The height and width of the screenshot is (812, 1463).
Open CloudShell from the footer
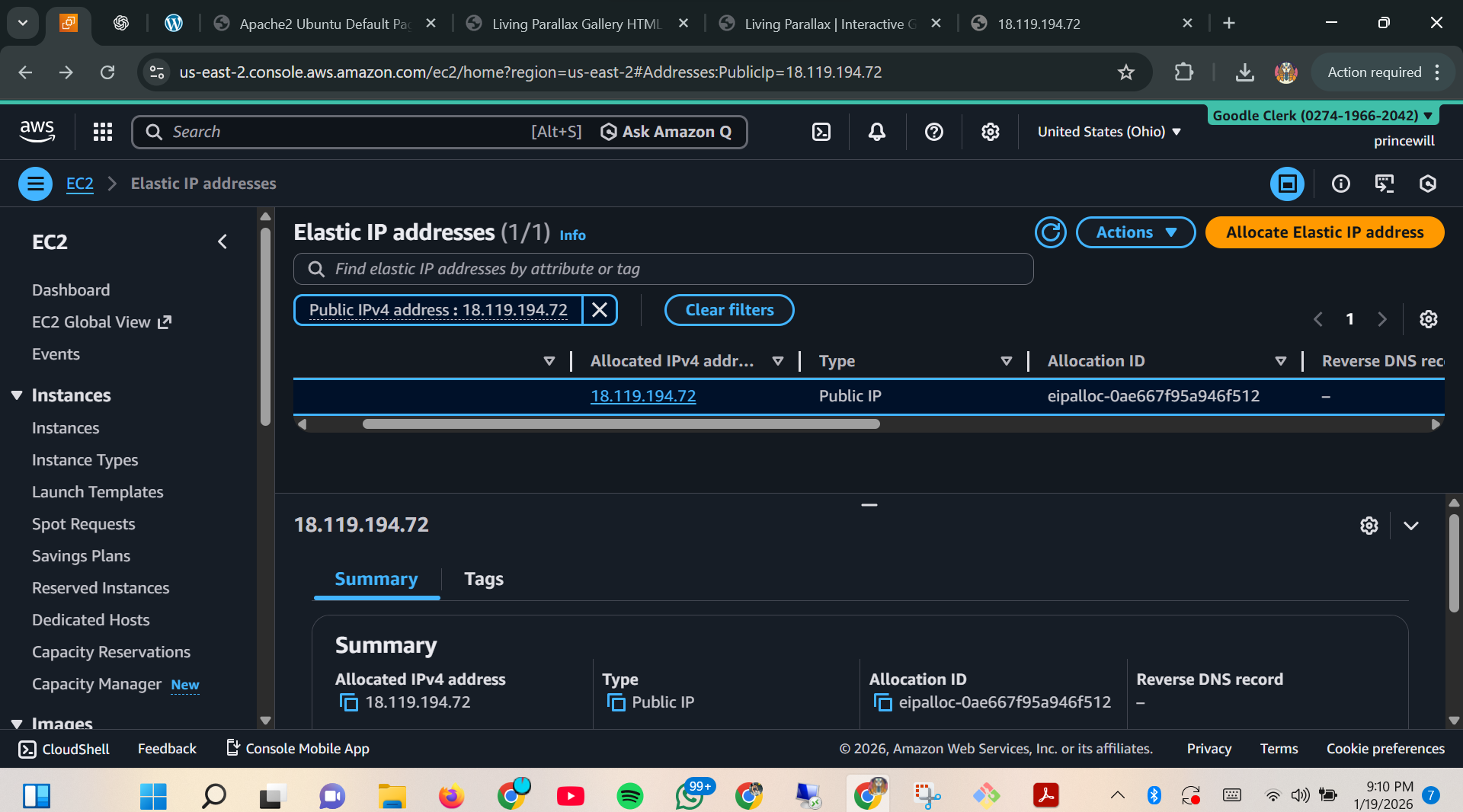tap(64, 749)
